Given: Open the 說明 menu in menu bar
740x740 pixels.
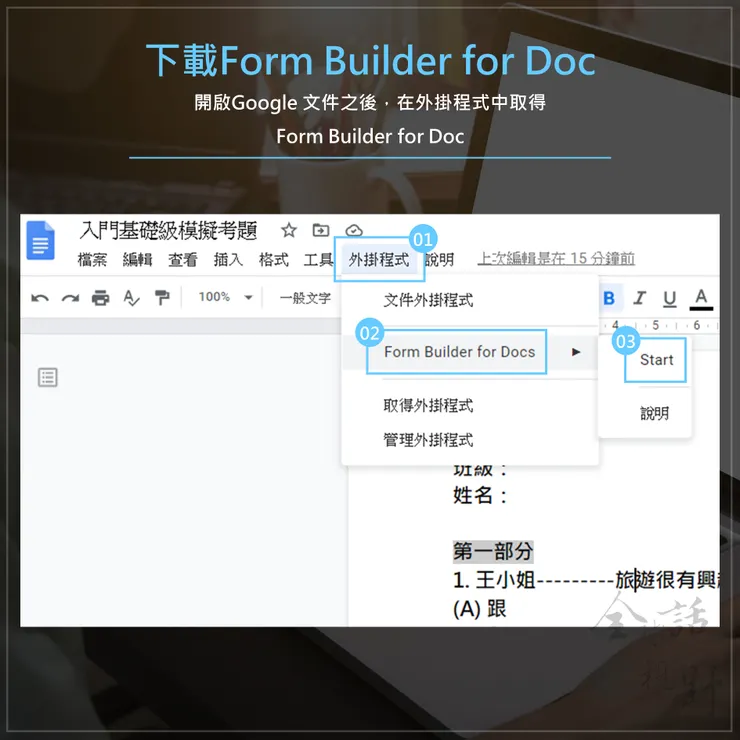Looking at the screenshot, I should click(439, 259).
